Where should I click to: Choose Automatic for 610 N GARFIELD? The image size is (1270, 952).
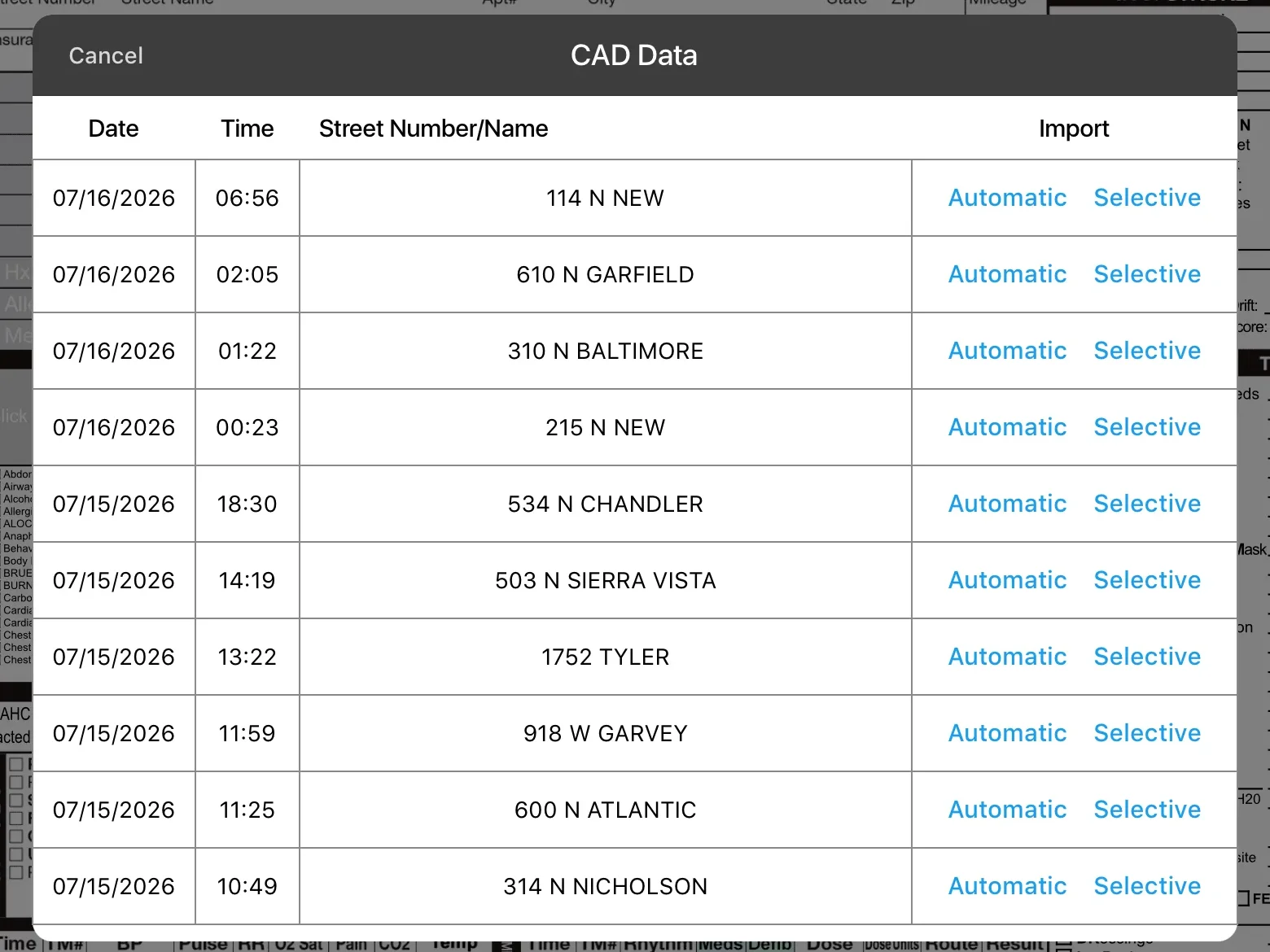click(1007, 274)
